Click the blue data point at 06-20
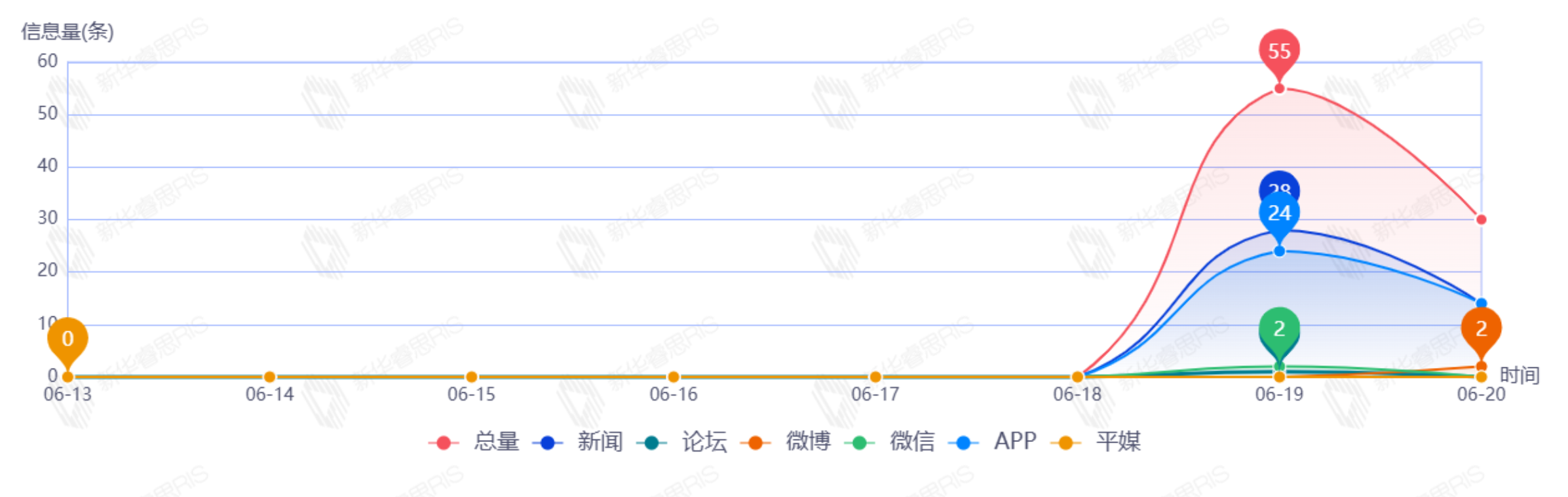The height and width of the screenshot is (497, 1568). (1481, 303)
